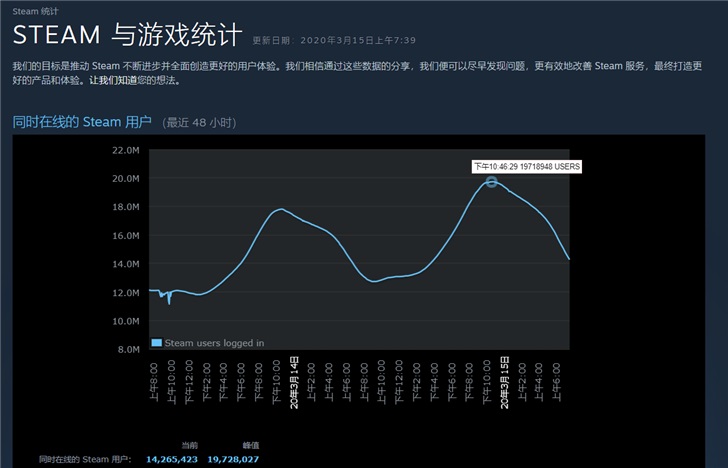Click the peak data point marker on chart
This screenshot has height=468, width=728.
[x=492, y=182]
